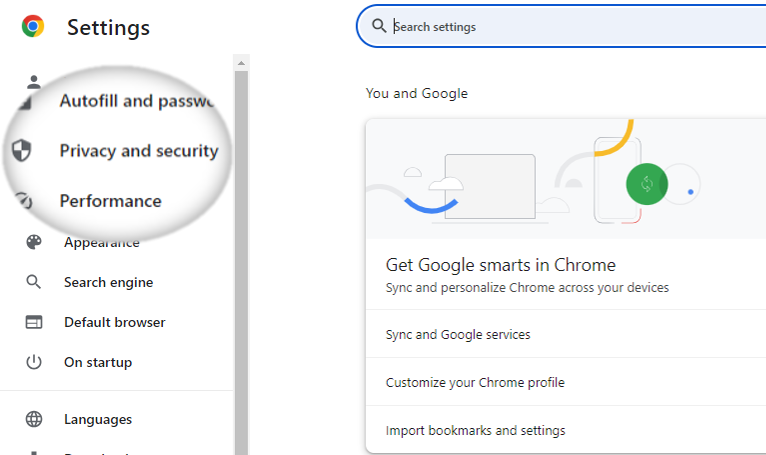The image size is (766, 455).
Task: Click the shield icon for Privacy and security
Action: click(21, 151)
